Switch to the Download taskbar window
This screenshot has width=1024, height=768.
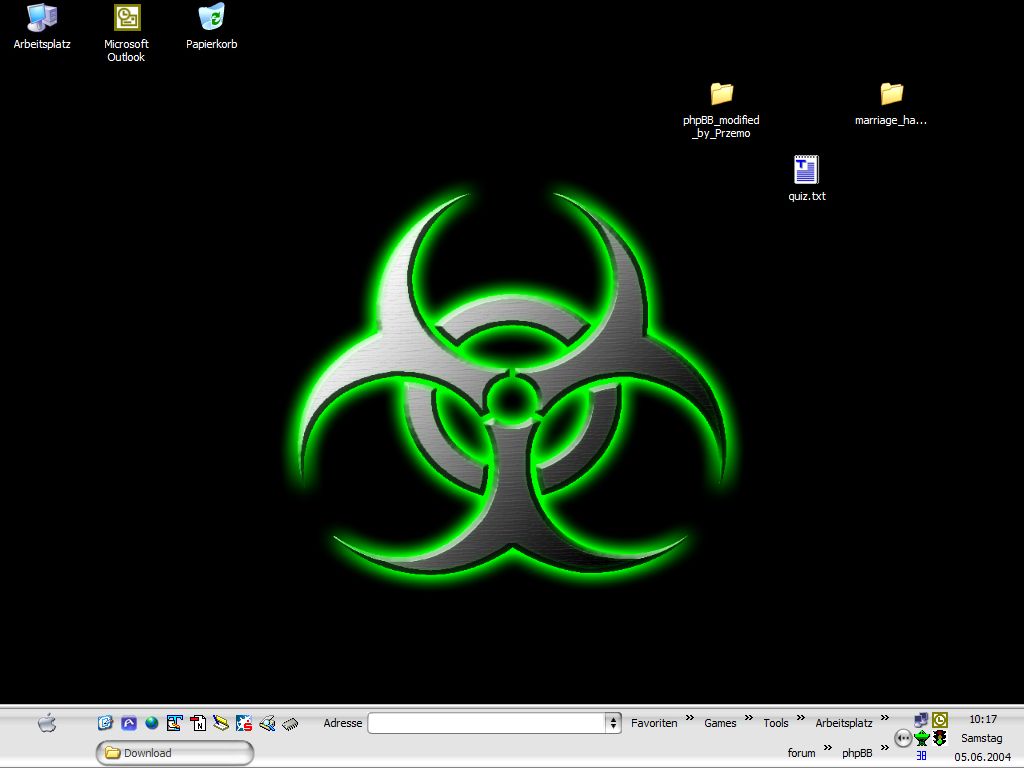[175, 753]
